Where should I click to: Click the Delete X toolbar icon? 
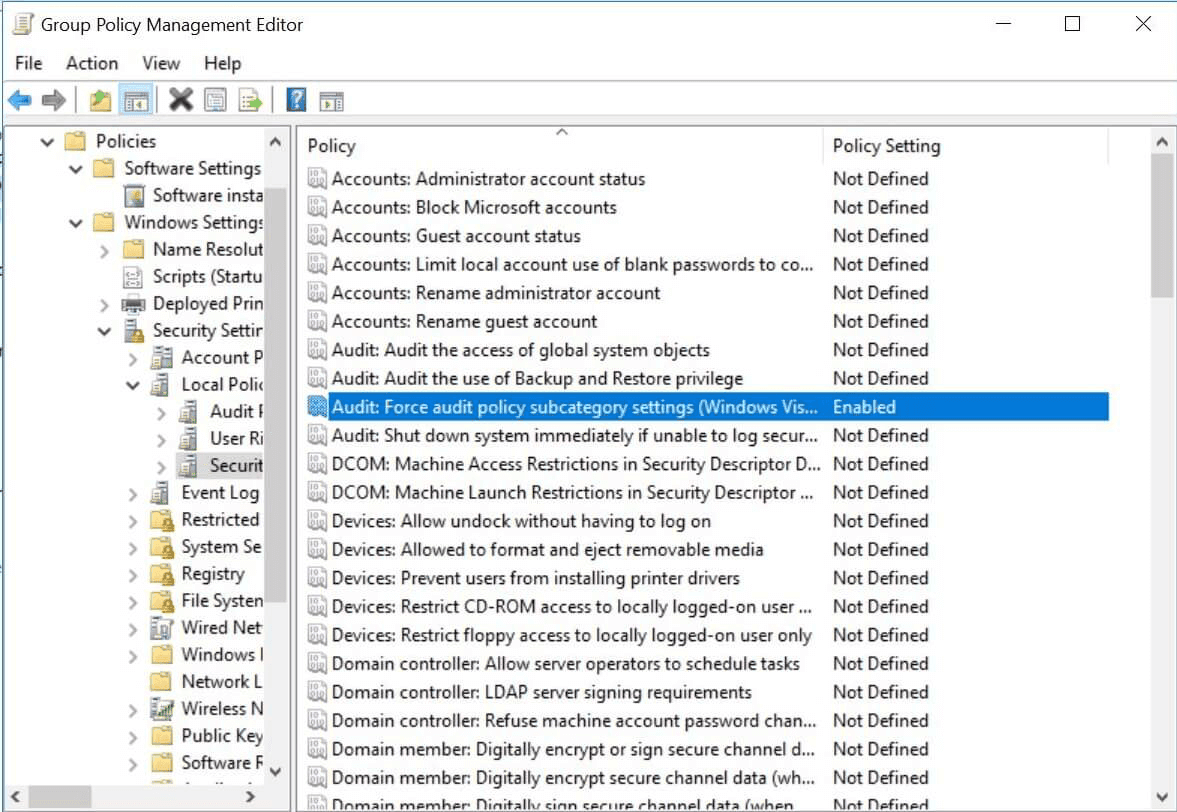click(x=181, y=100)
